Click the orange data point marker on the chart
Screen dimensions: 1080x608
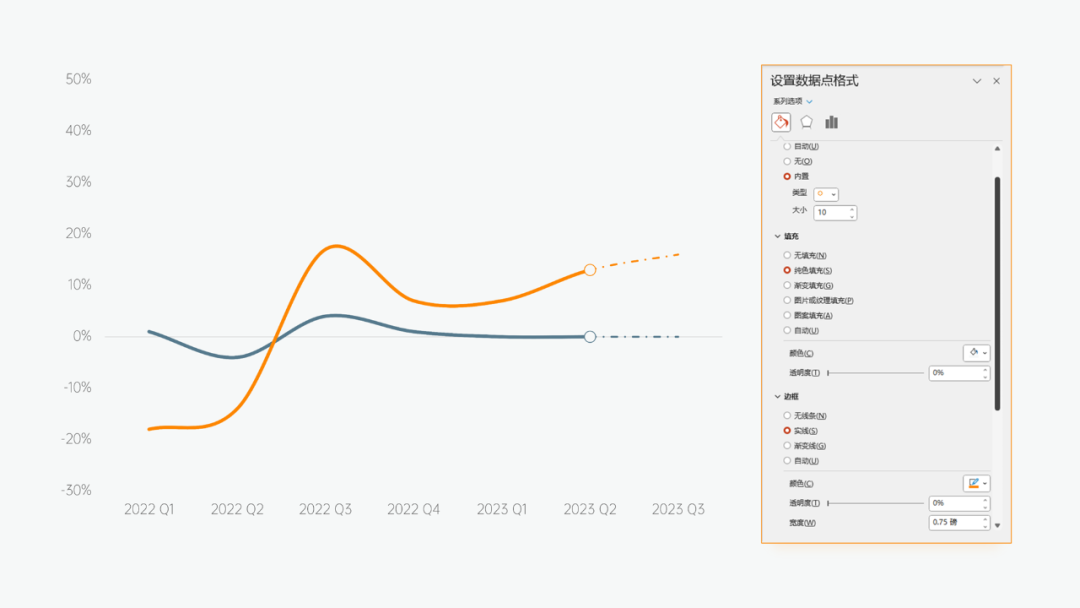click(590, 270)
